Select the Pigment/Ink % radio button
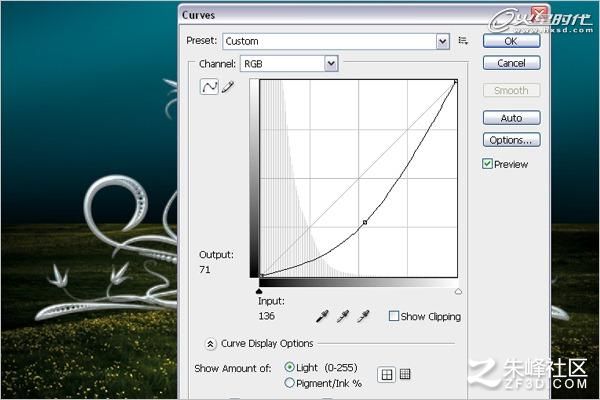This screenshot has height=400, width=600. [290, 383]
